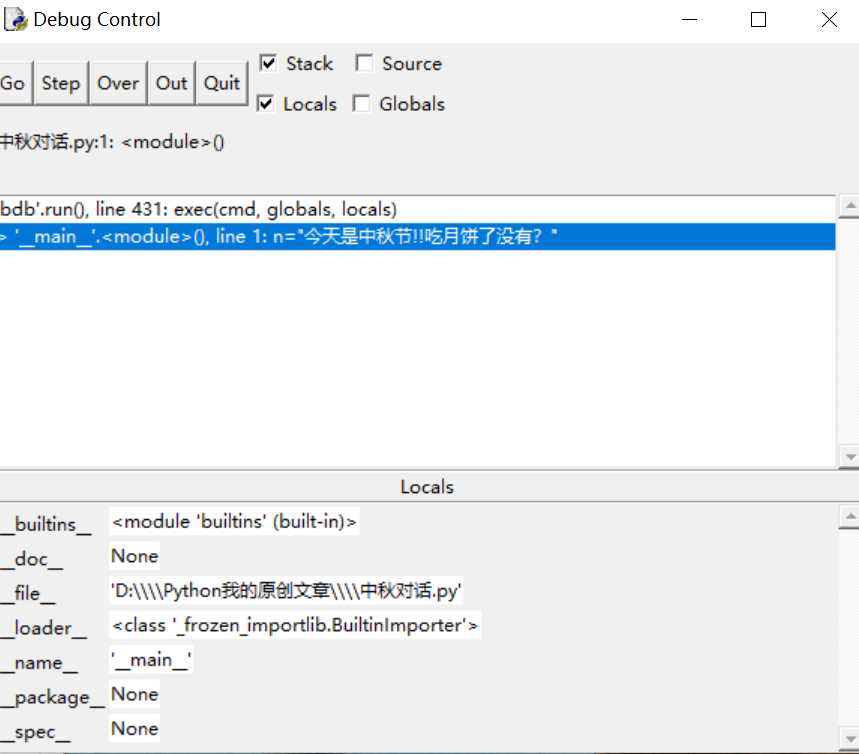Click the __builtins__ variable name label
Viewport: 859px width, 754px height.
[46, 524]
